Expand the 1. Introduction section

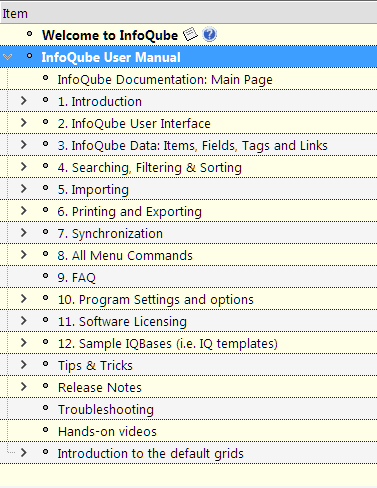[x=23, y=101]
